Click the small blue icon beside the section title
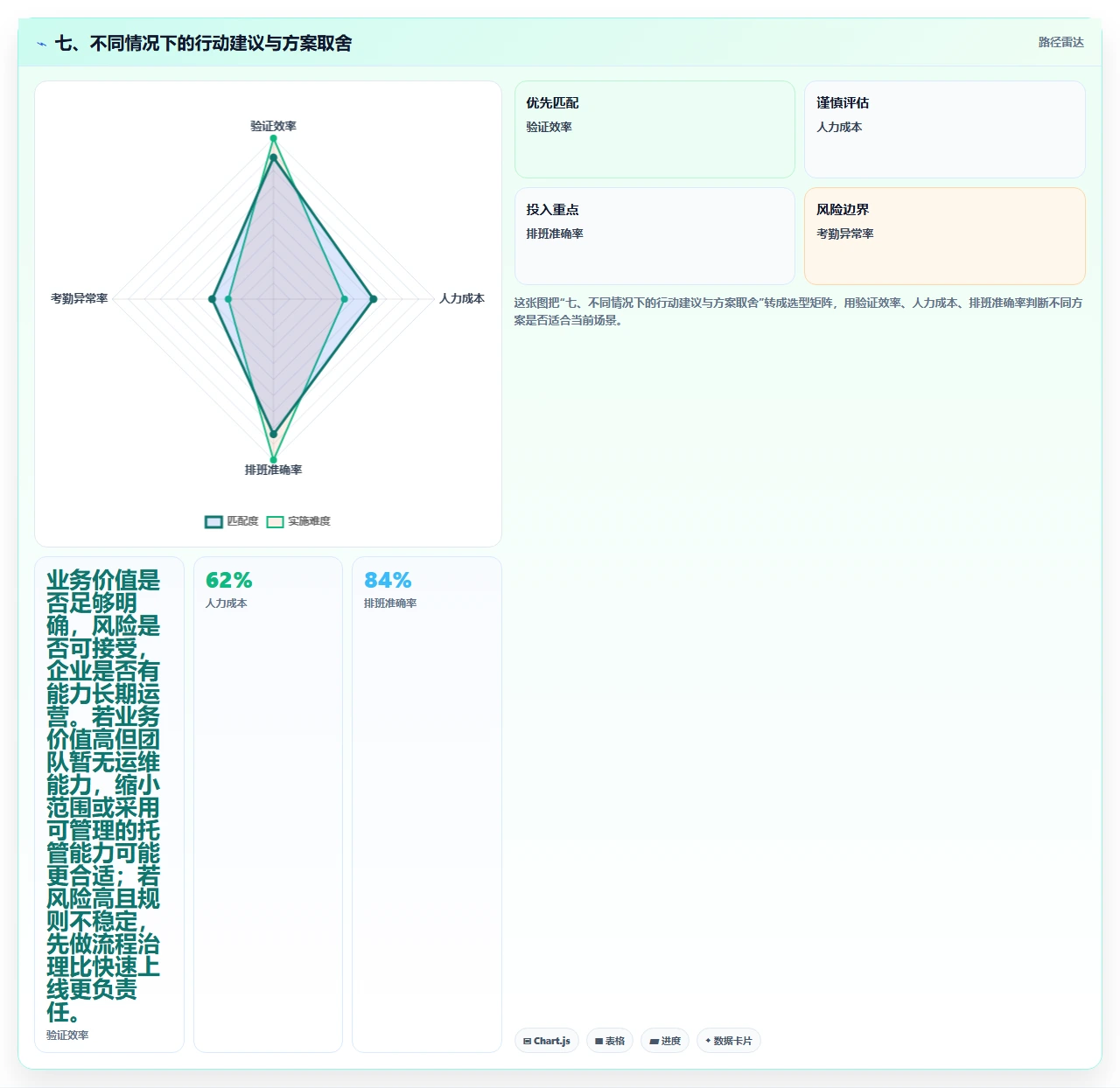 (x=41, y=44)
